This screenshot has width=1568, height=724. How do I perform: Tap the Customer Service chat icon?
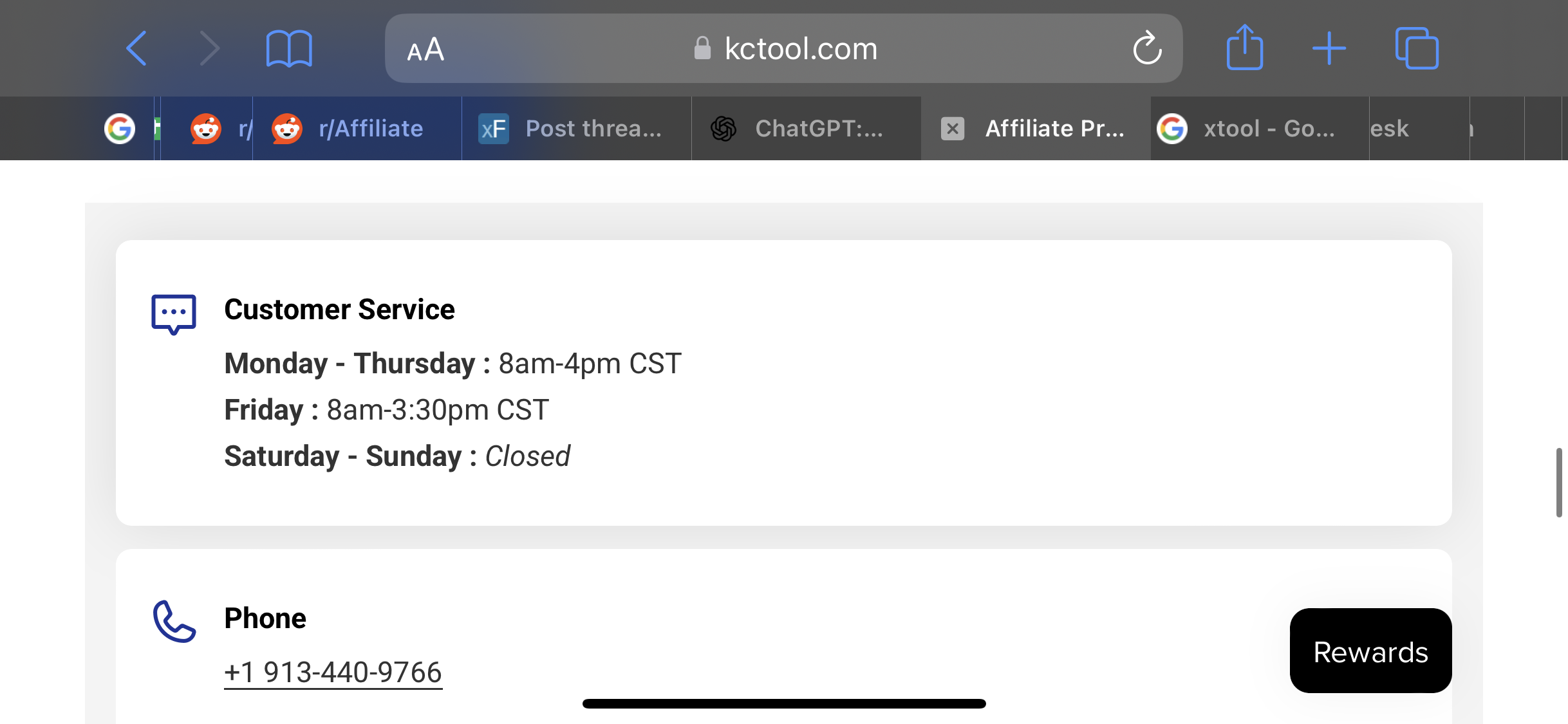[x=174, y=314]
